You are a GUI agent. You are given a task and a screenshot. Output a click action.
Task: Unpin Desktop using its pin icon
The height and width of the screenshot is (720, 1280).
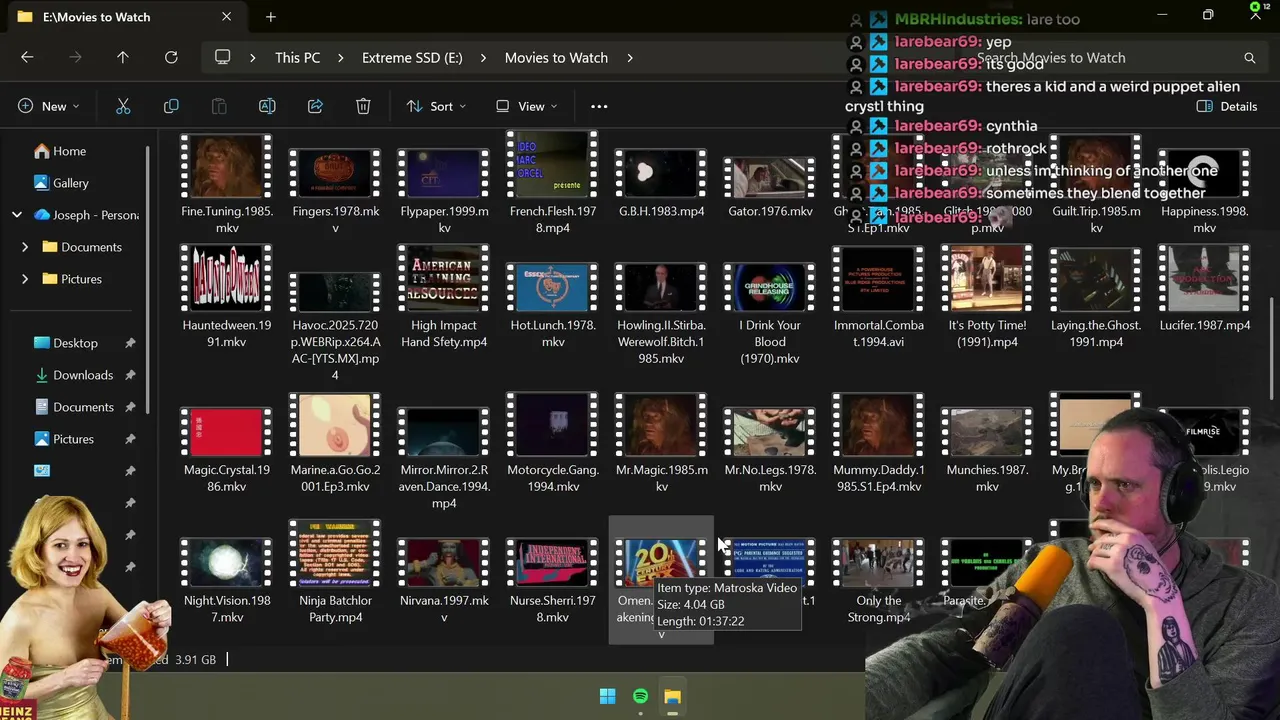coord(130,343)
